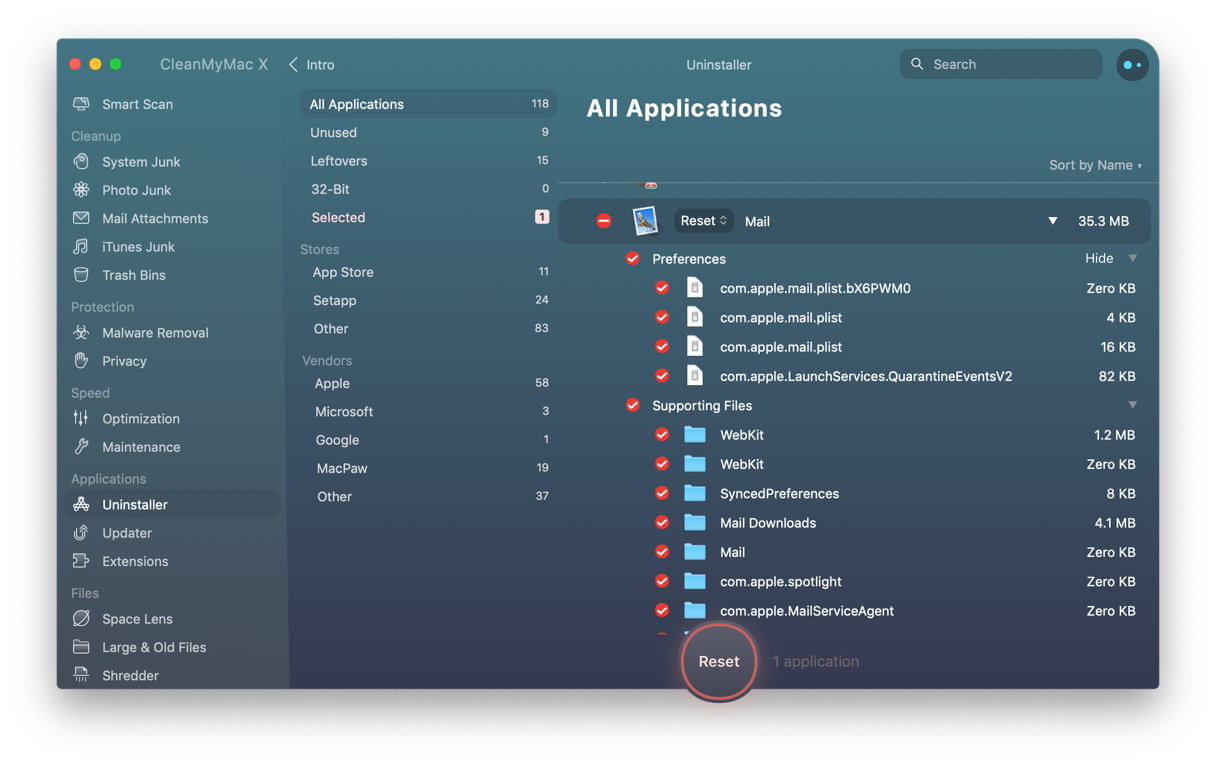Select the Large & Old Files icon
This screenshot has height=760, width=1216.
[x=81, y=647]
